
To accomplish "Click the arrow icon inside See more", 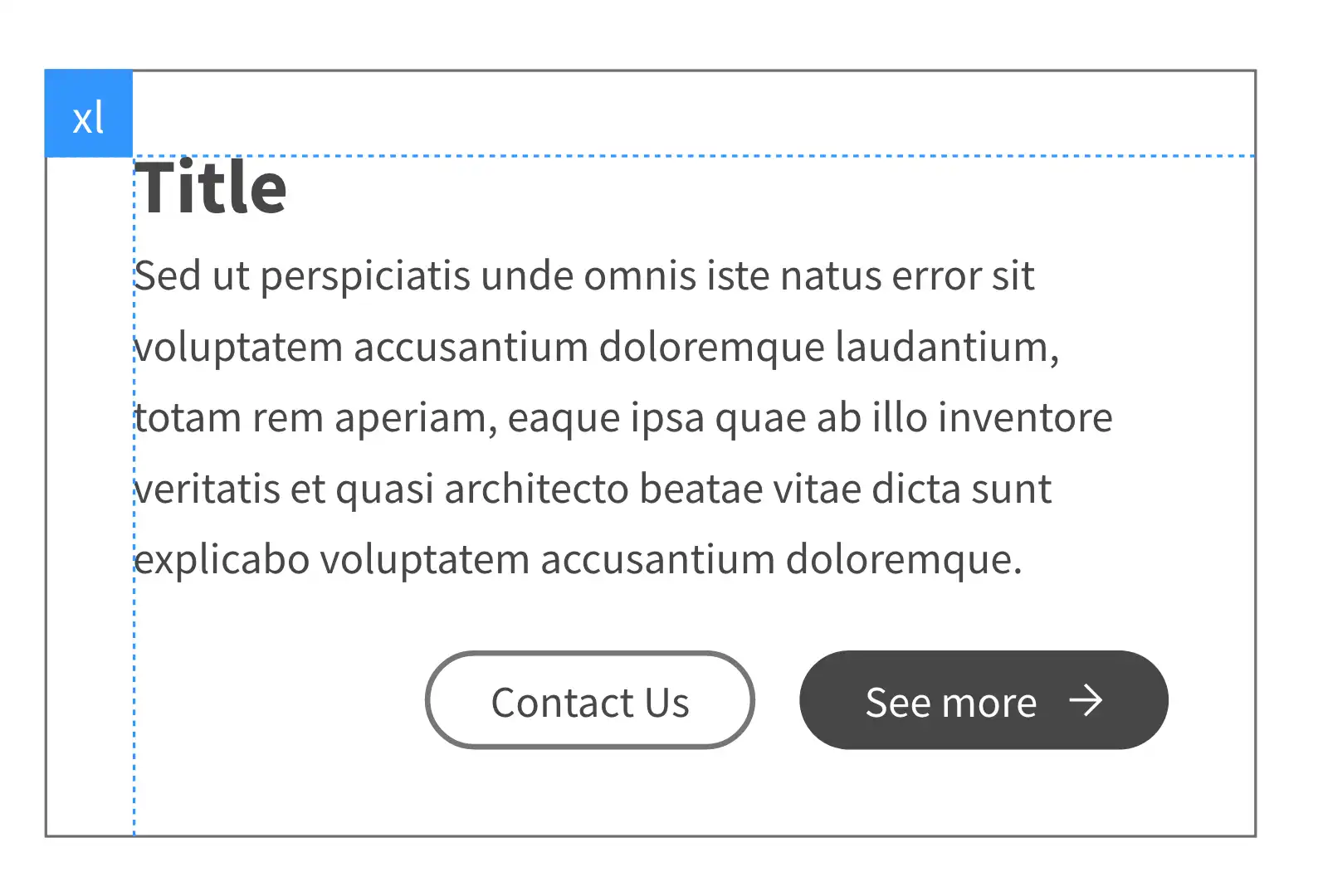I will (1086, 701).
